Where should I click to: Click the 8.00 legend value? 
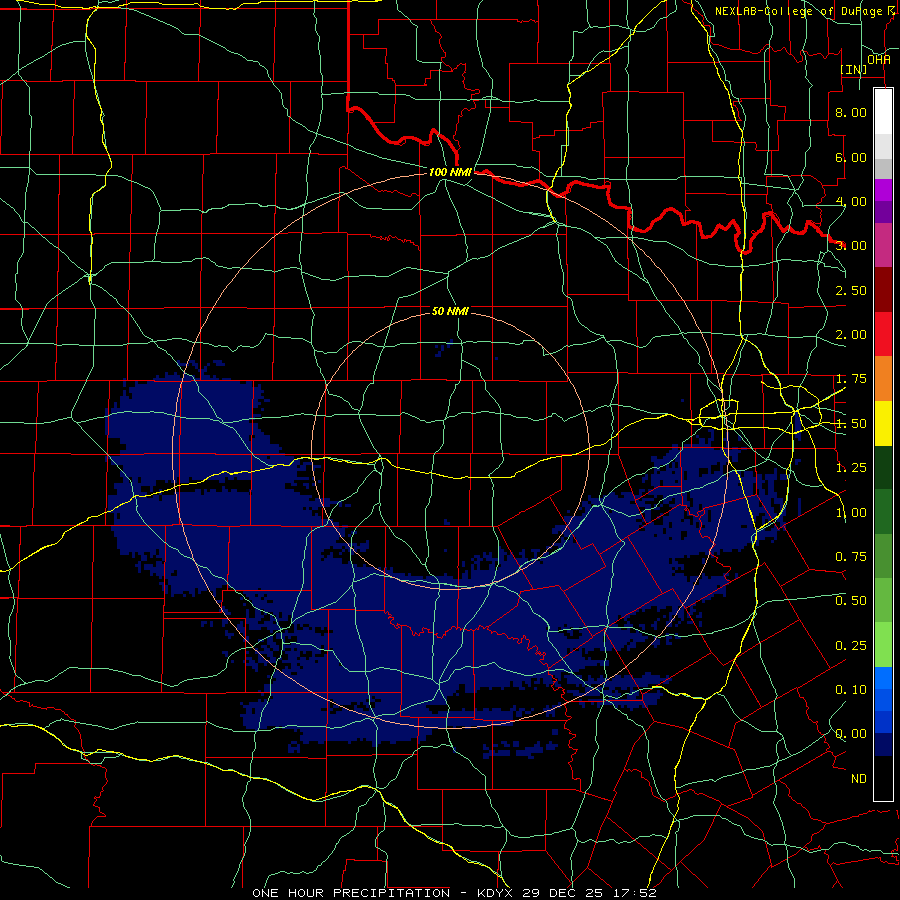tap(851, 112)
